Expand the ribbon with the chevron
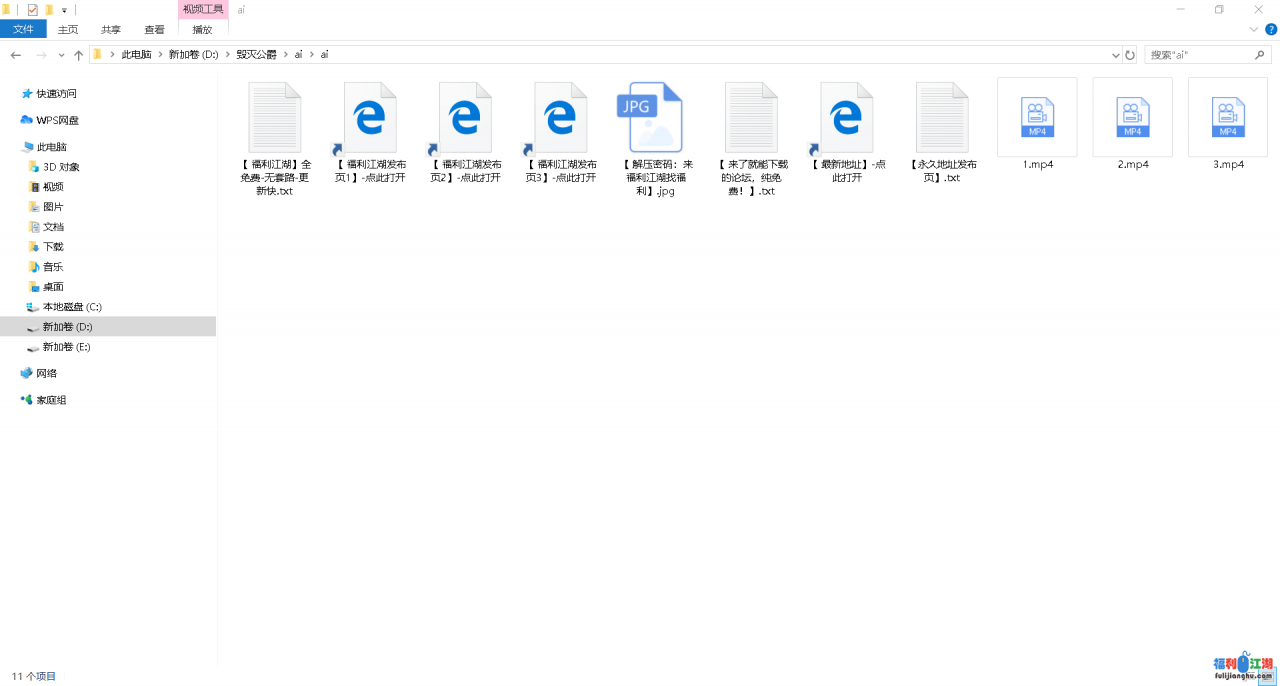 tap(1255, 29)
